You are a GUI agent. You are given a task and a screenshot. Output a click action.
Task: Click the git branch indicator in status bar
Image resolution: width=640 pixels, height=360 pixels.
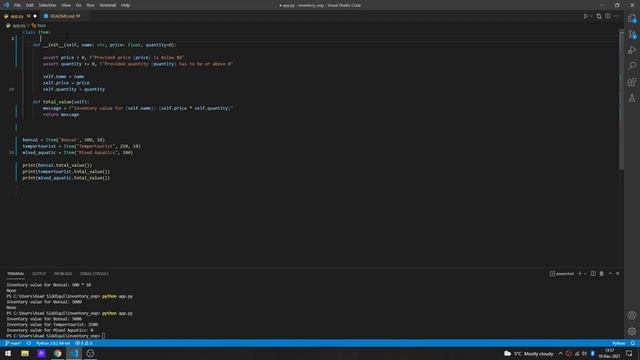(x=13, y=343)
